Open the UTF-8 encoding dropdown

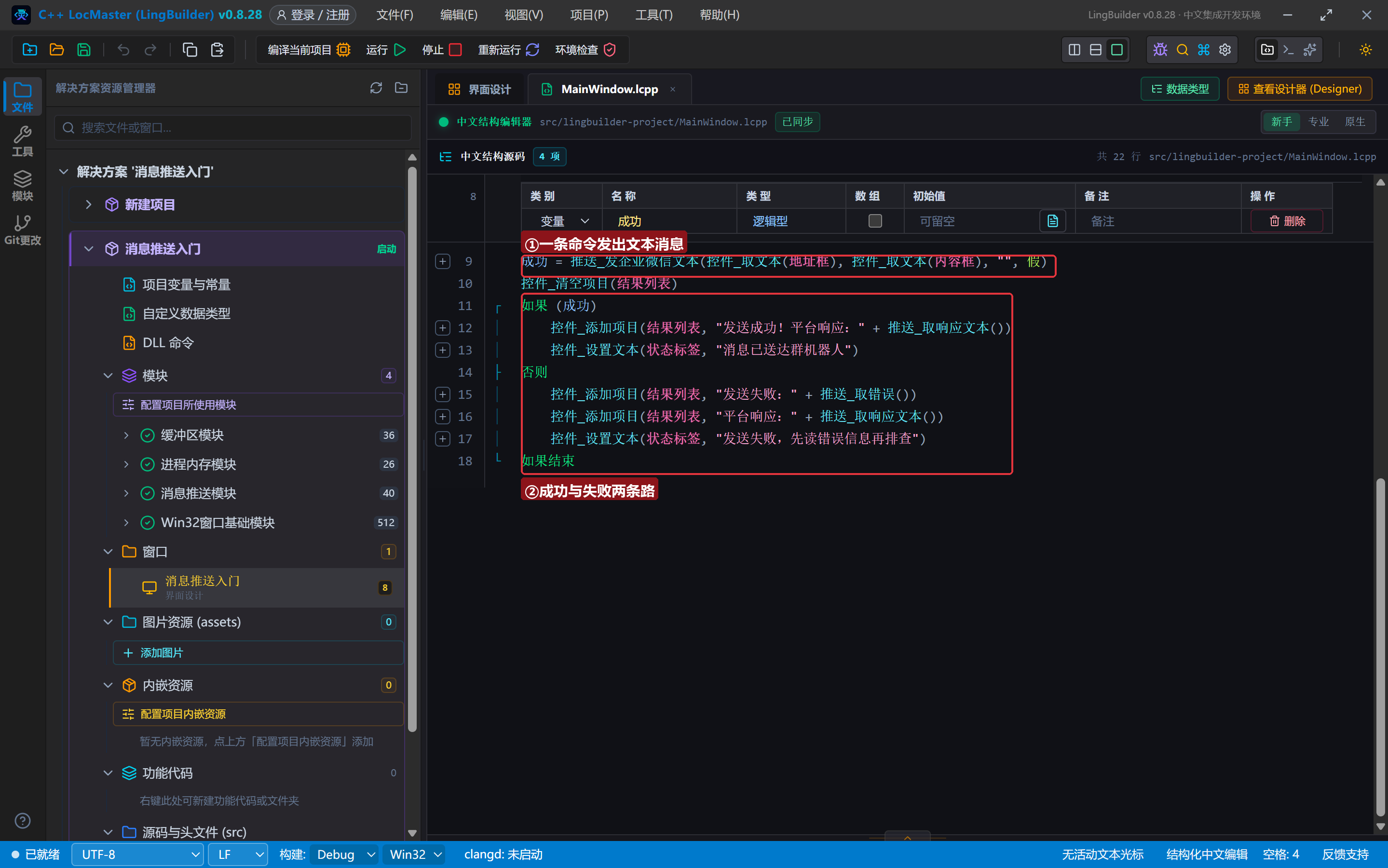[137, 854]
